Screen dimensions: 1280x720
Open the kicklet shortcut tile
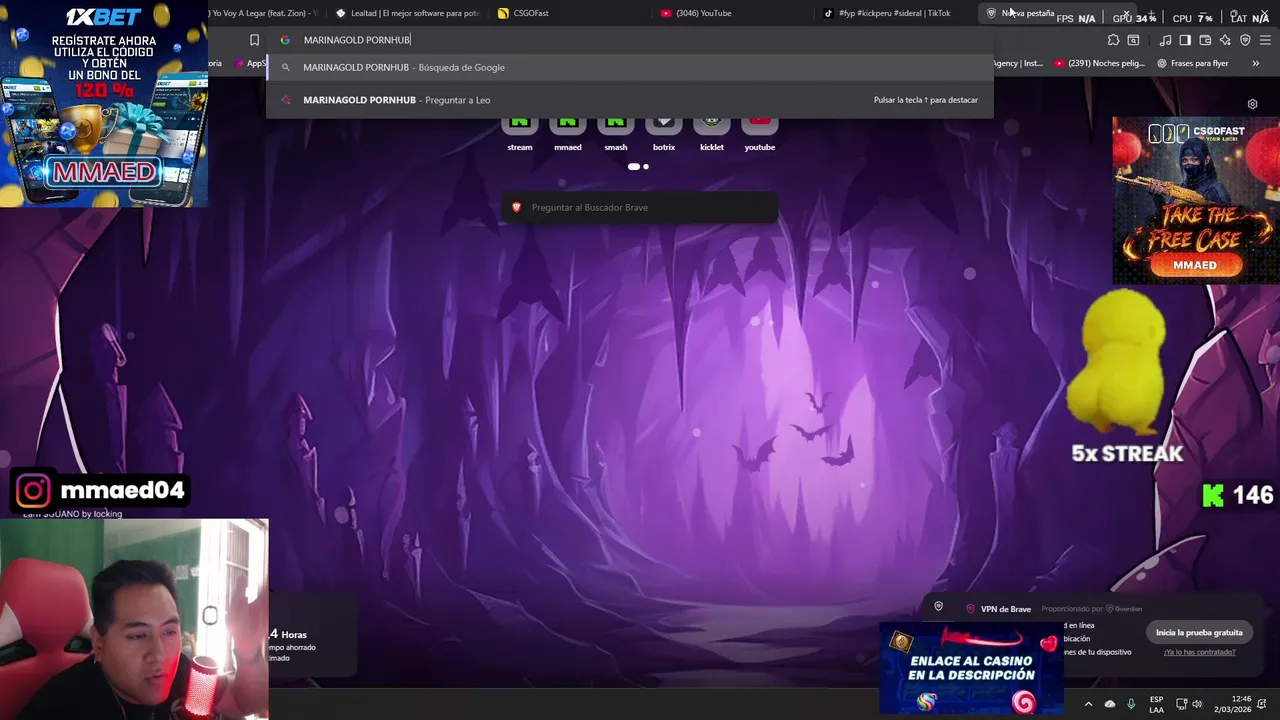point(712,133)
